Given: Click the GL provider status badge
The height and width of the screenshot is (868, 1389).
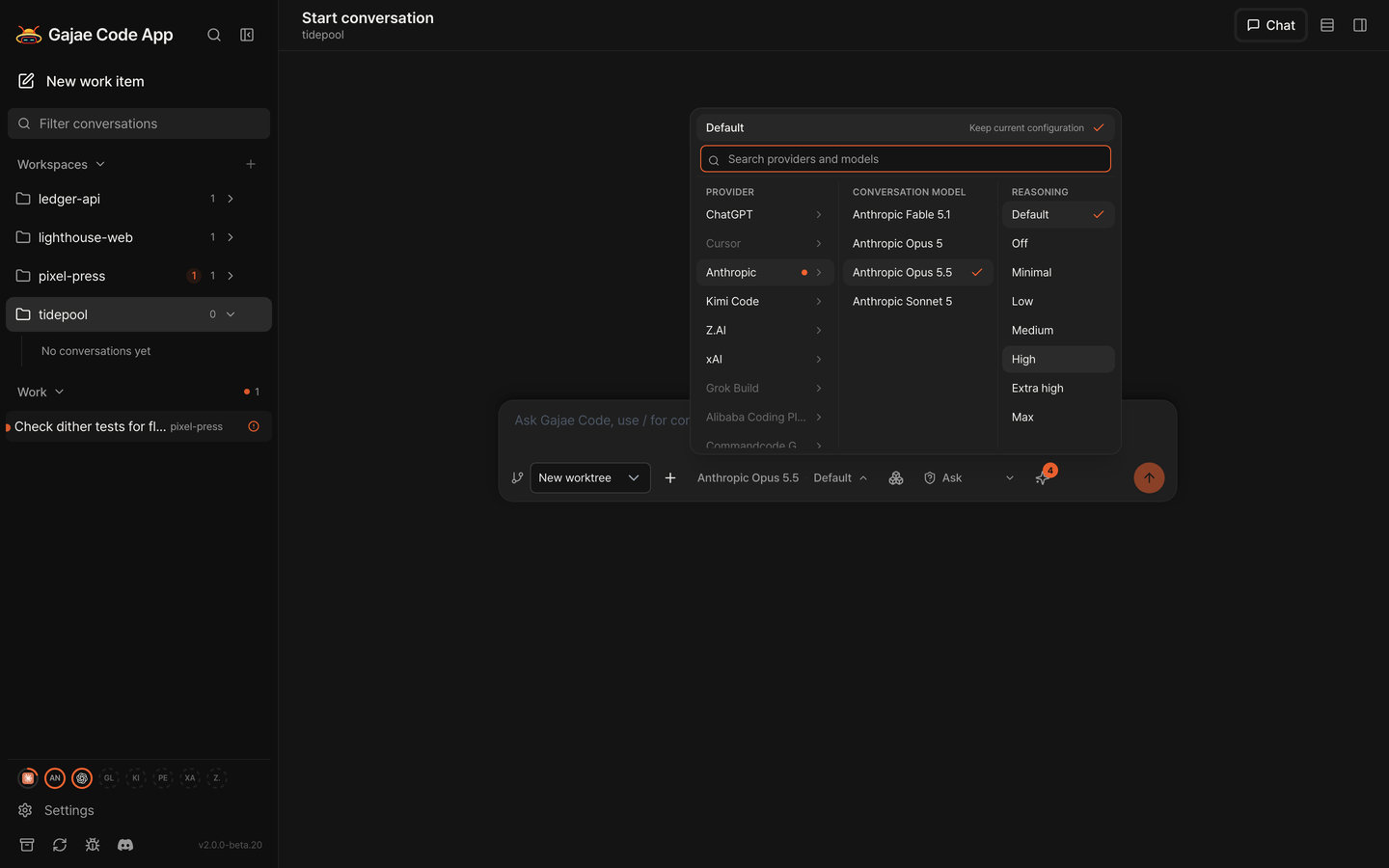Looking at the screenshot, I should [109, 777].
